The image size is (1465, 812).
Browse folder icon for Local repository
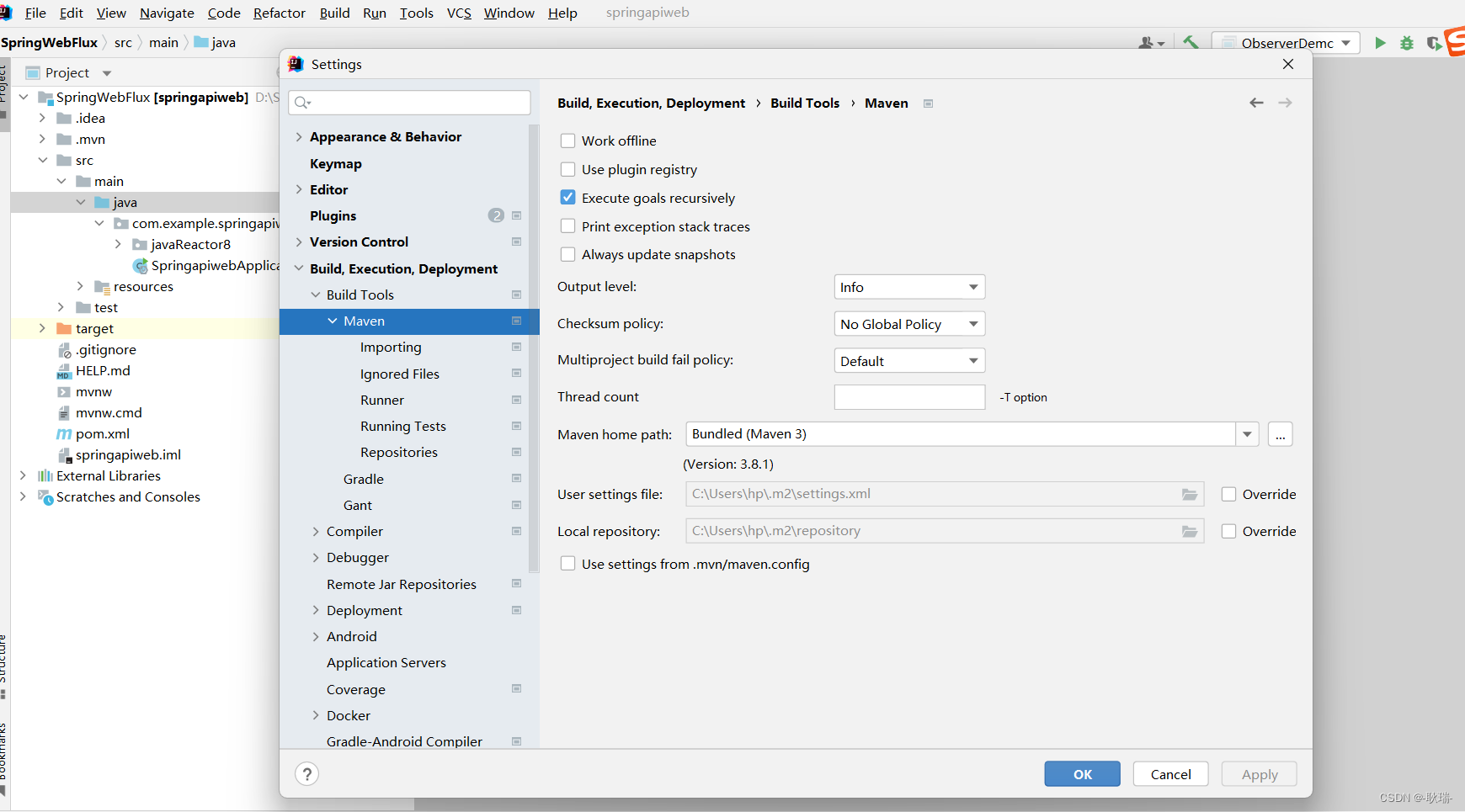click(1189, 531)
